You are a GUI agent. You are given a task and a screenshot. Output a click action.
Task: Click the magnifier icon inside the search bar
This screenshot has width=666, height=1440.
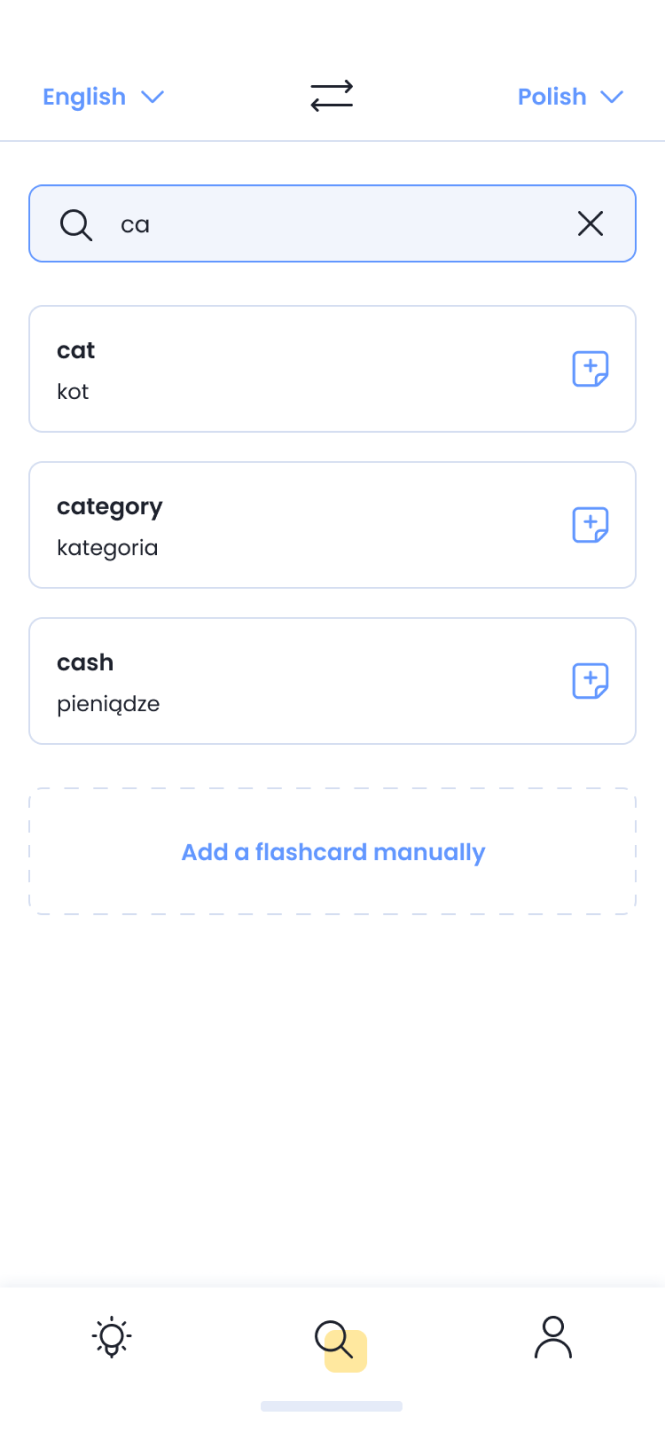(x=77, y=224)
